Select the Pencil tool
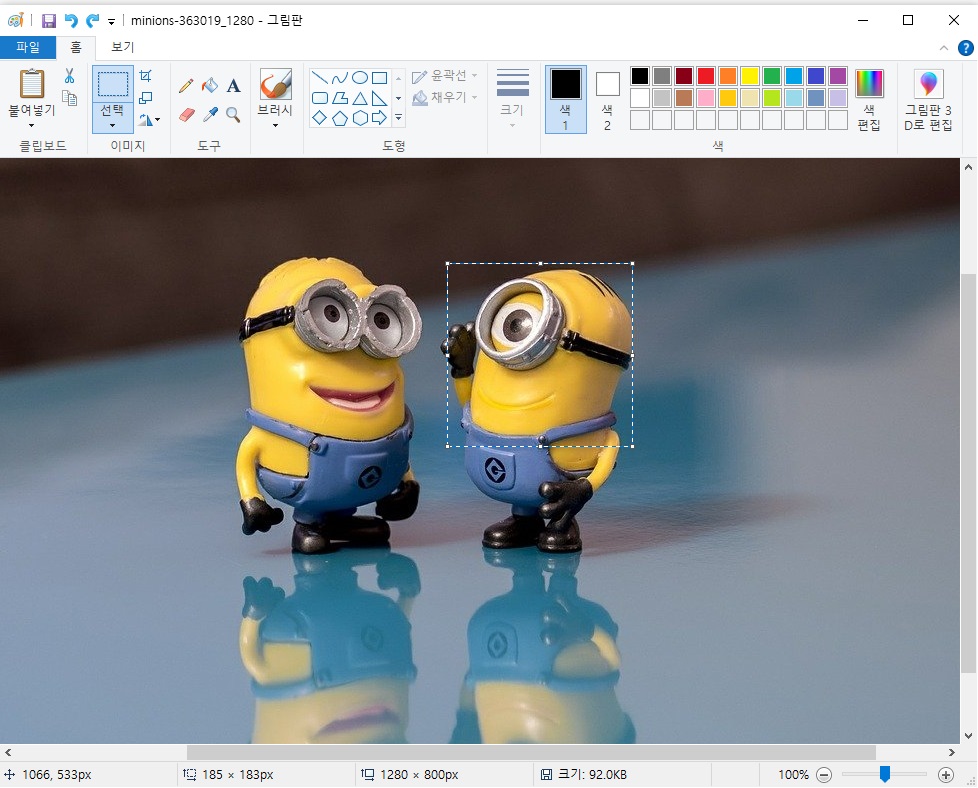 (186, 85)
